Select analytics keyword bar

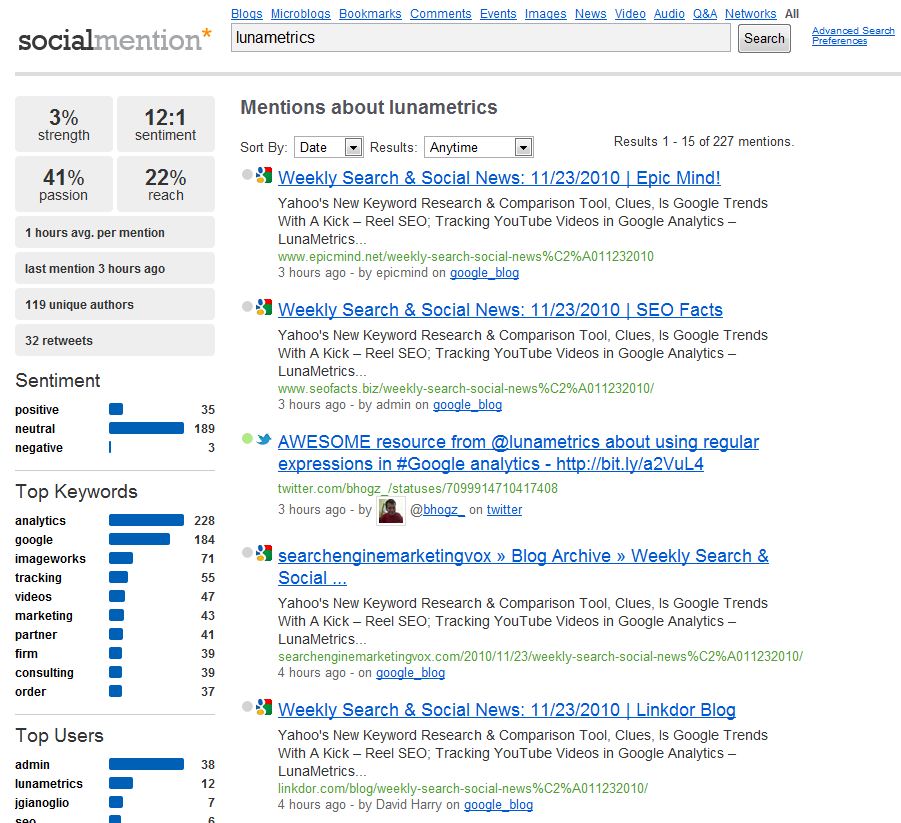(x=147, y=520)
